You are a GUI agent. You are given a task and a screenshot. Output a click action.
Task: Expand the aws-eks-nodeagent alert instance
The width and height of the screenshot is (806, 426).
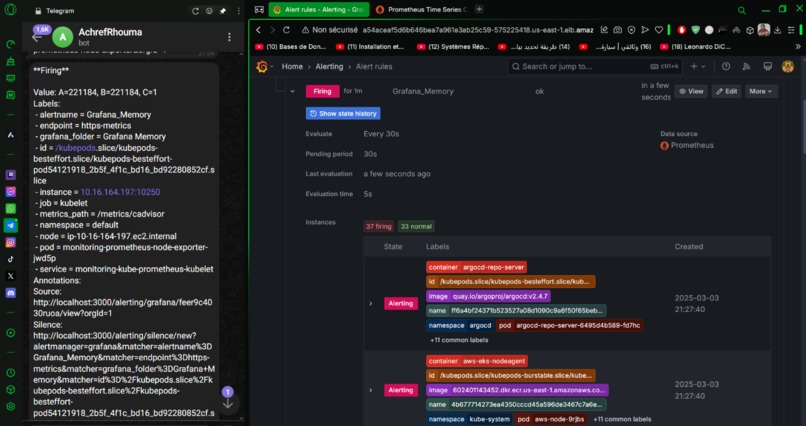tap(371, 391)
